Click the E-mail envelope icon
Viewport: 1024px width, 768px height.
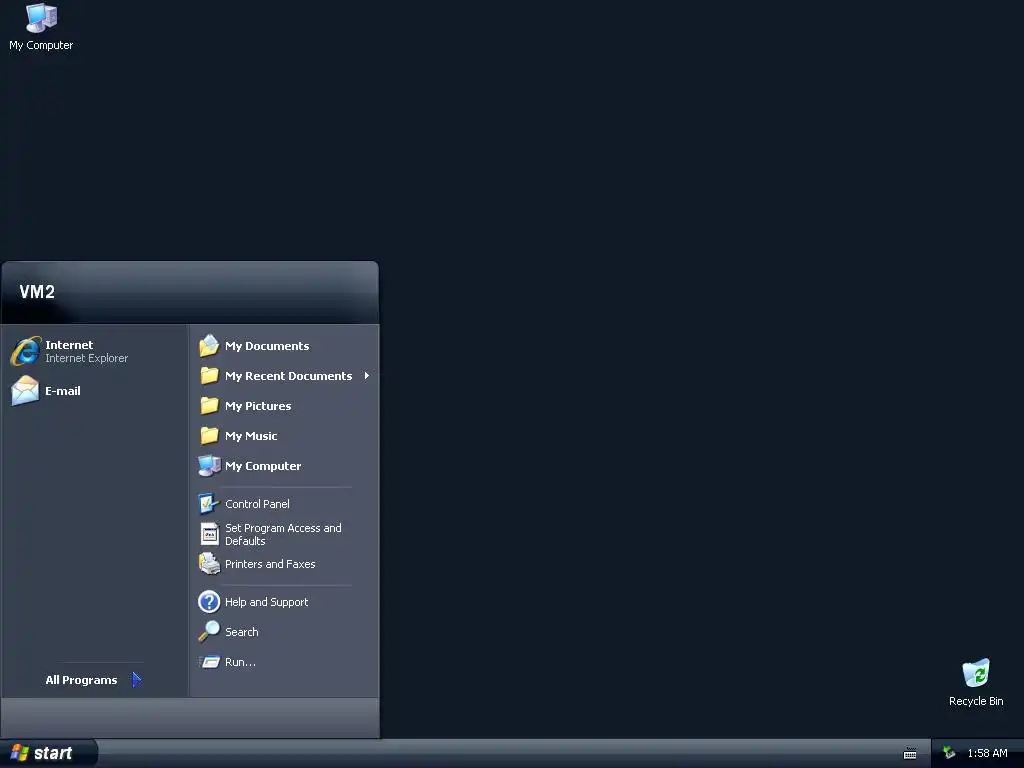(x=25, y=391)
